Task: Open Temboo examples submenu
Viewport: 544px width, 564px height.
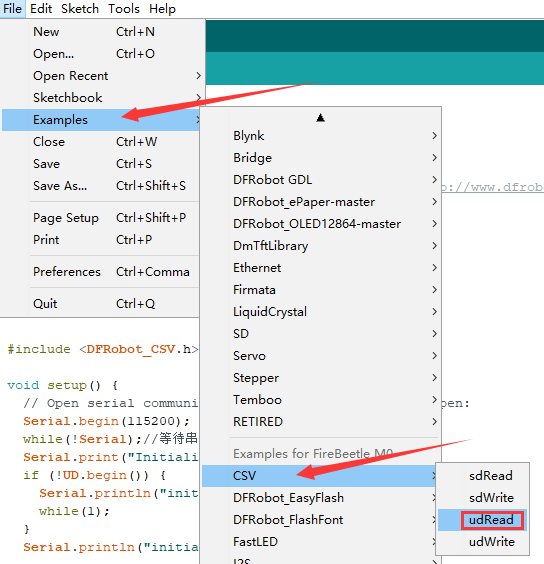Action: click(x=320, y=400)
